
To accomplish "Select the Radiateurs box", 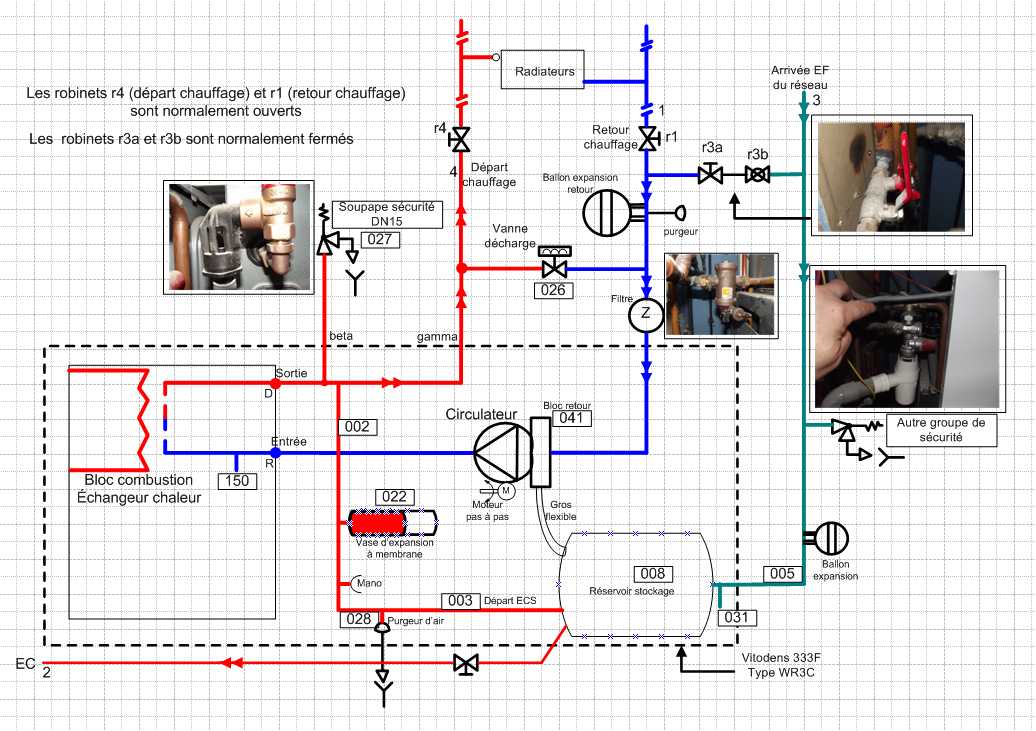I will 545,71.
